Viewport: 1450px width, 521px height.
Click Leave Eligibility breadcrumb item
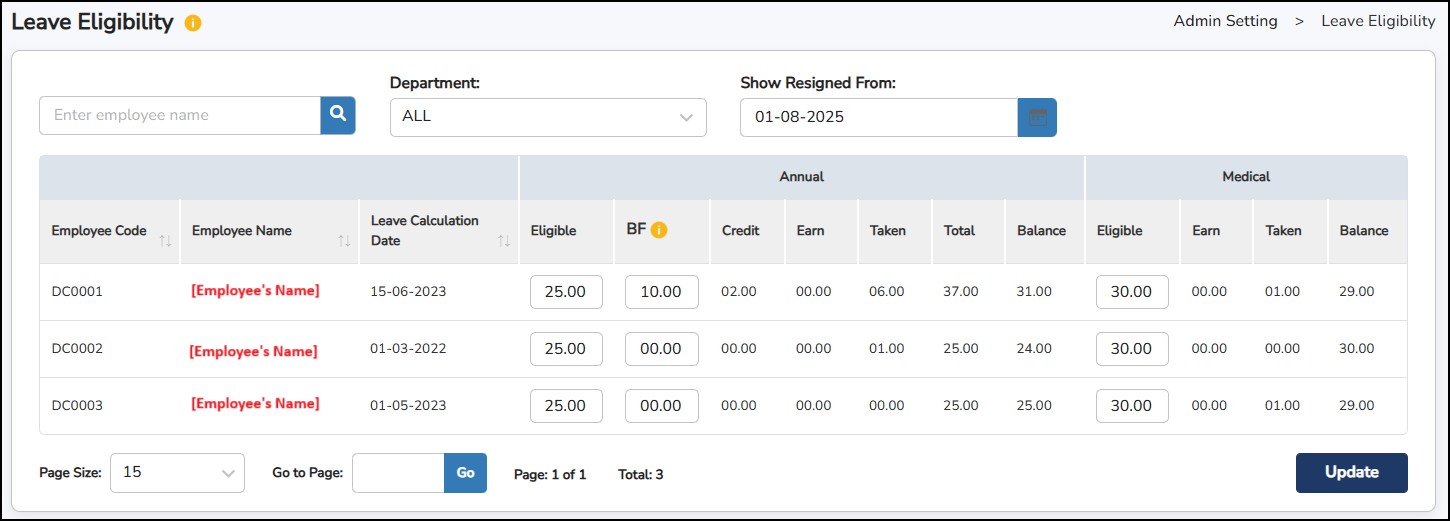[1378, 21]
